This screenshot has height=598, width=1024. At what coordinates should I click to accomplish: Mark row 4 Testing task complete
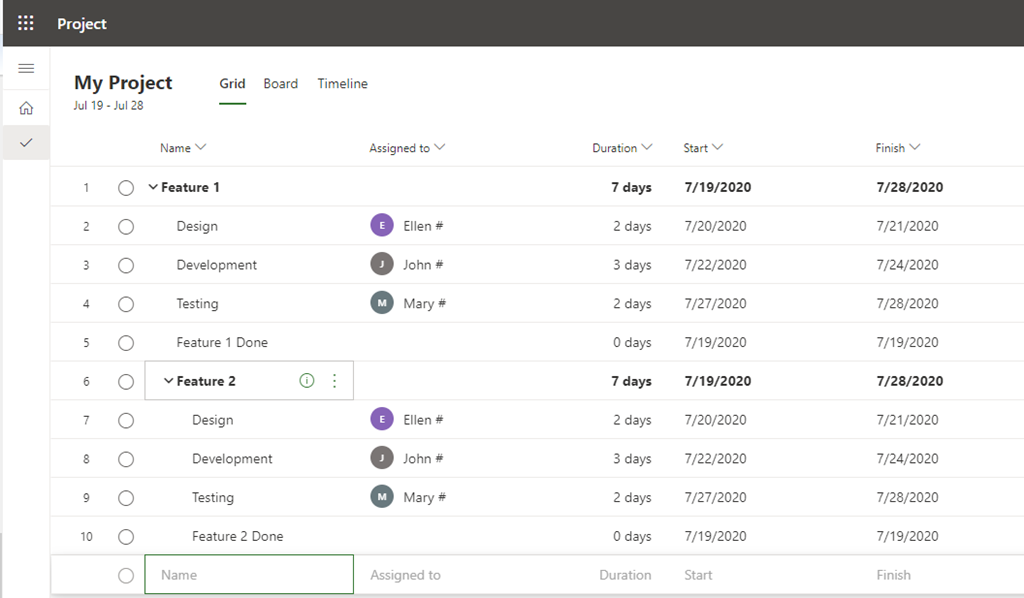pos(126,304)
